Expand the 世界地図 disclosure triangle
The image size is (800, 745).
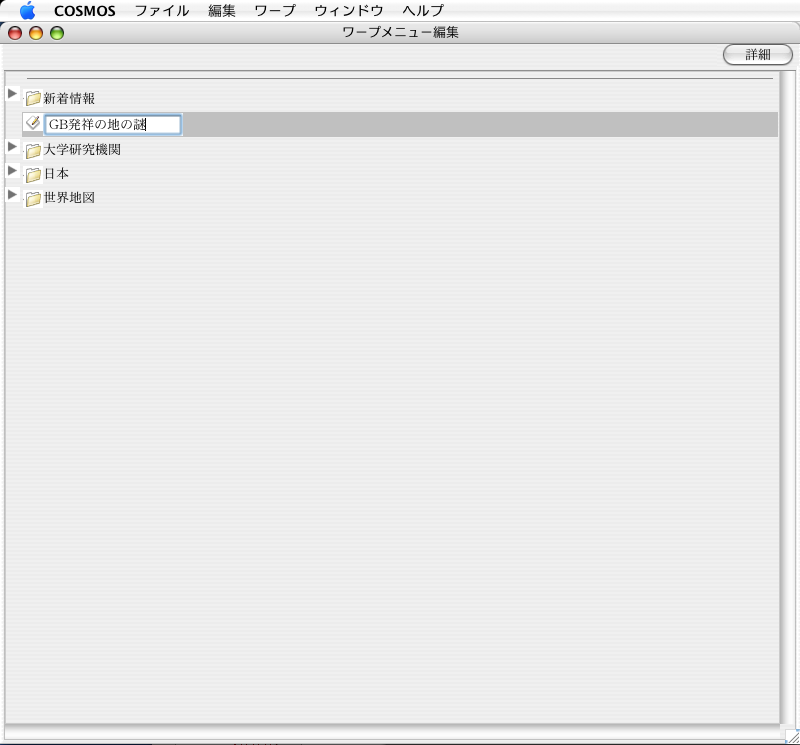(12, 195)
